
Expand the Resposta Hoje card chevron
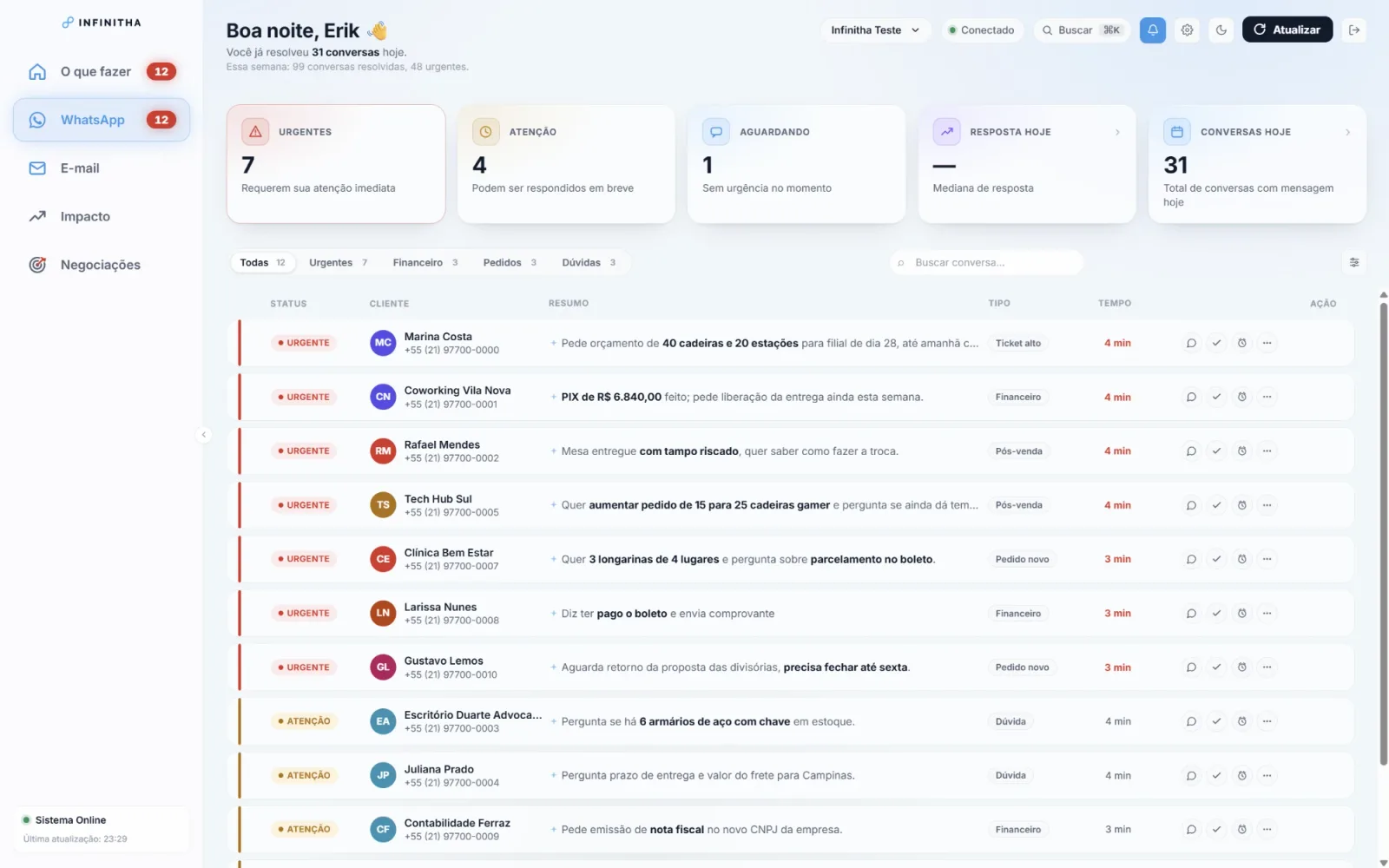tap(1117, 132)
